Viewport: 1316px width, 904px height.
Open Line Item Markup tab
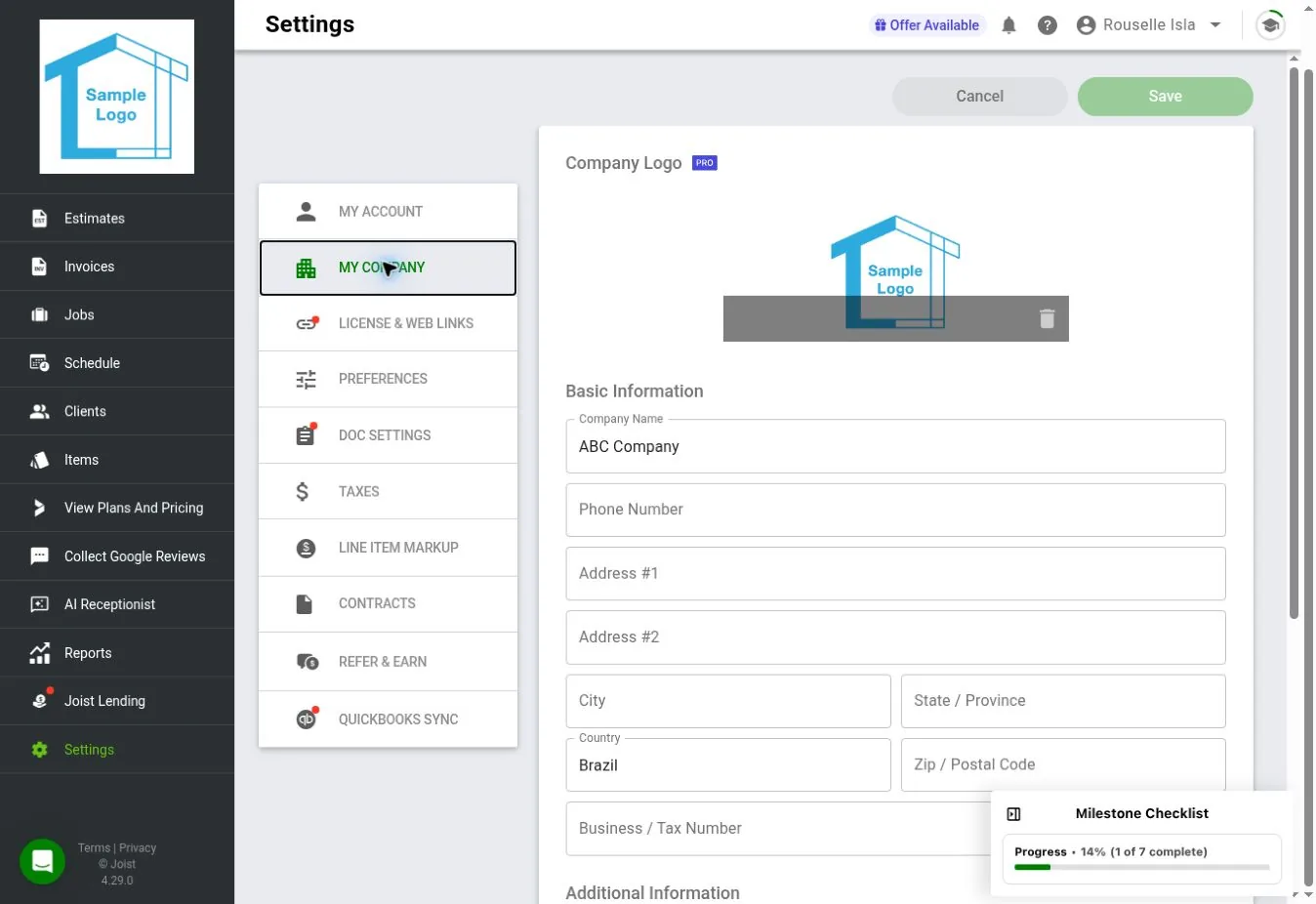point(388,548)
